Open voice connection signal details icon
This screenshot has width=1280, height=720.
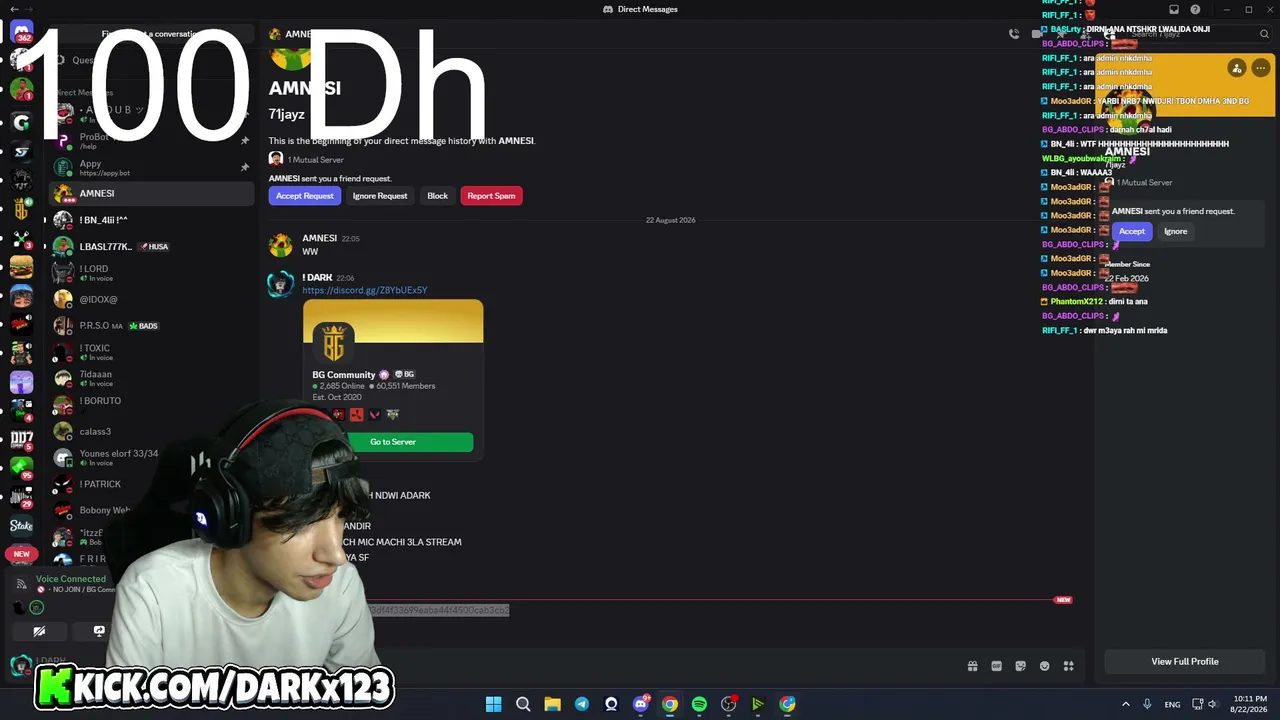coord(21,584)
